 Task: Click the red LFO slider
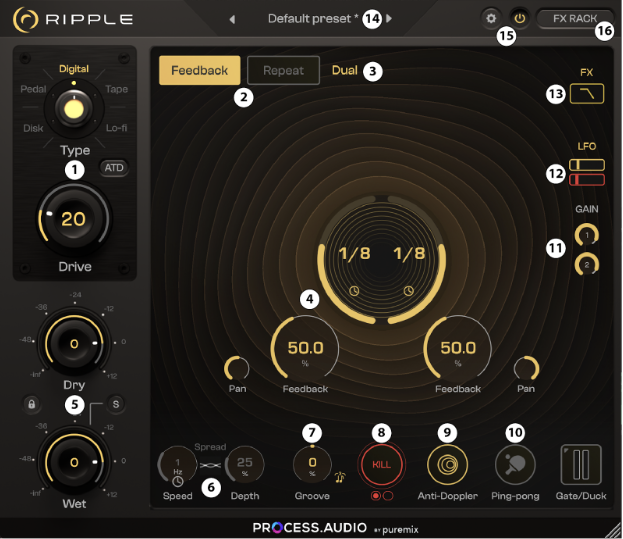[587, 180]
